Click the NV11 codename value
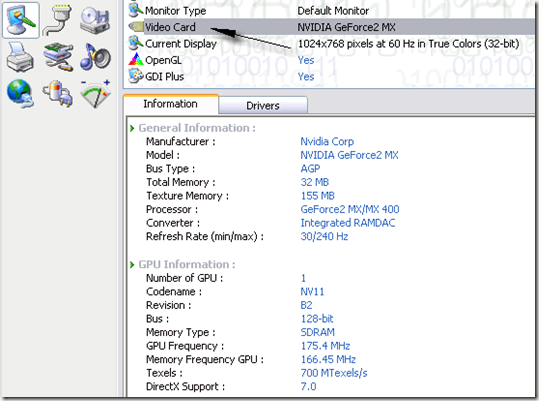 pyautogui.click(x=312, y=292)
